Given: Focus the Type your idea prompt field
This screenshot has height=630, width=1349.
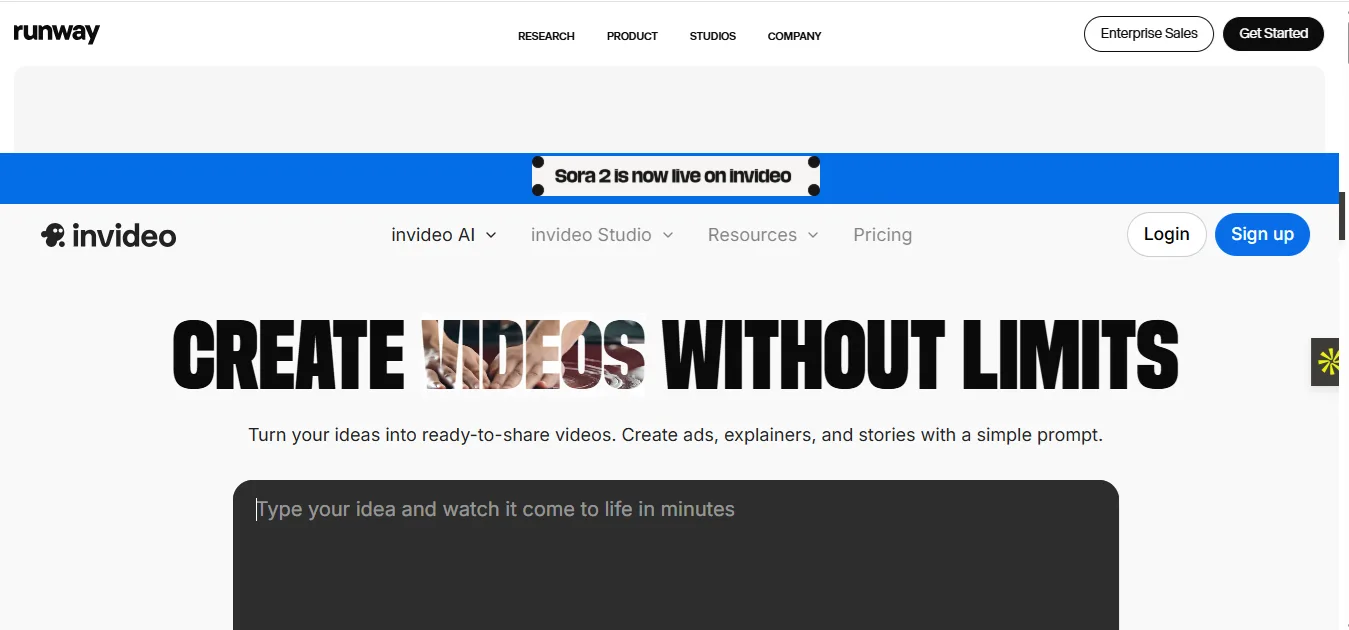Looking at the screenshot, I should coord(676,555).
